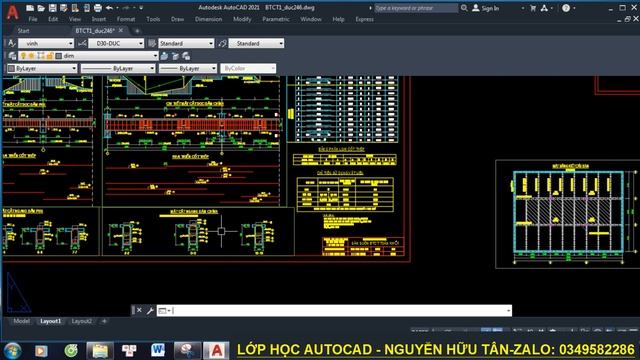Viewport: 640px width, 360px height.
Task: Open the ByLayer color control dropdown
Action: pos(74,69)
